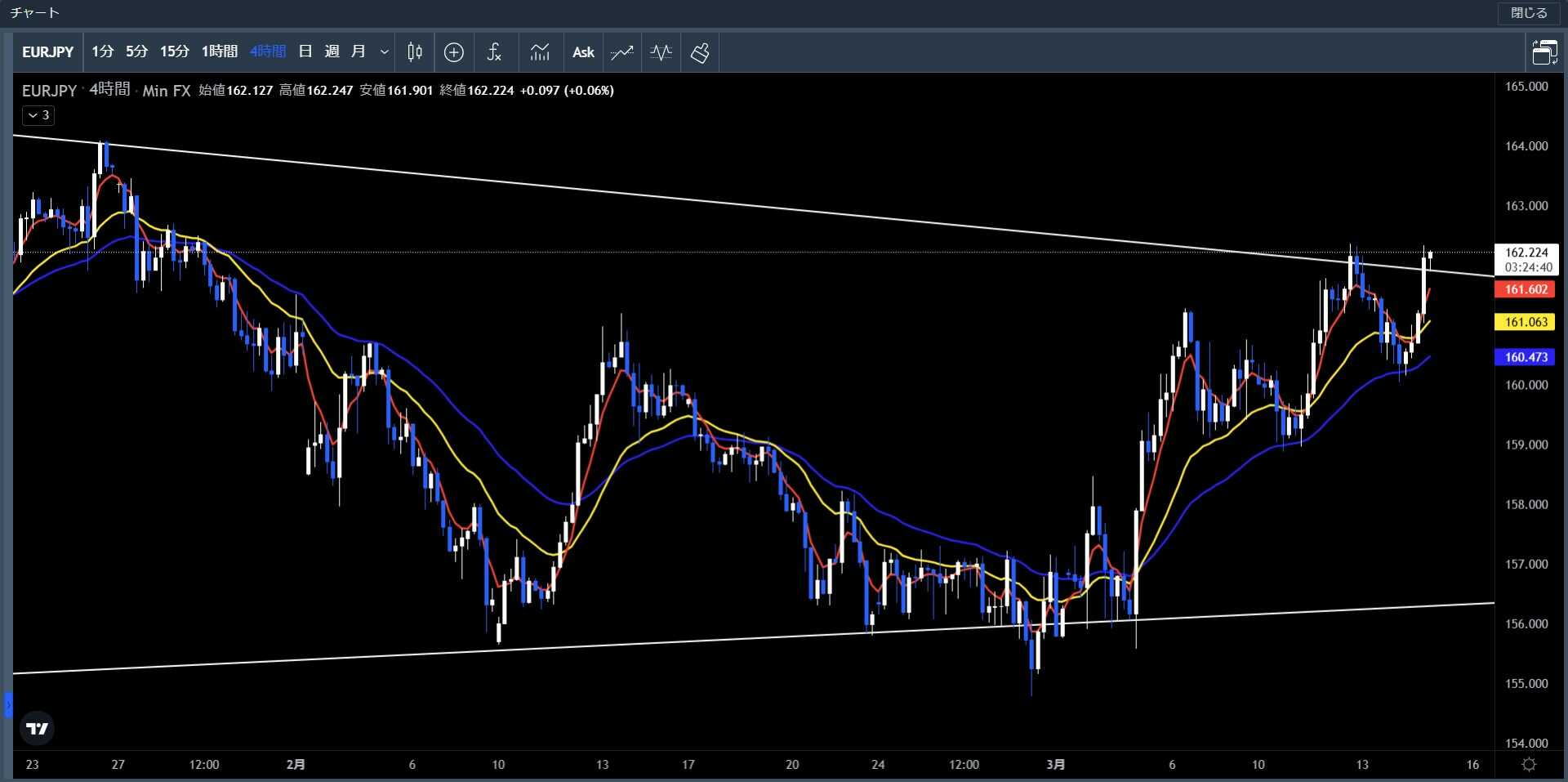Image resolution: width=1568 pixels, height=782 pixels.
Task: Open the indicators fx icon
Action: (494, 52)
